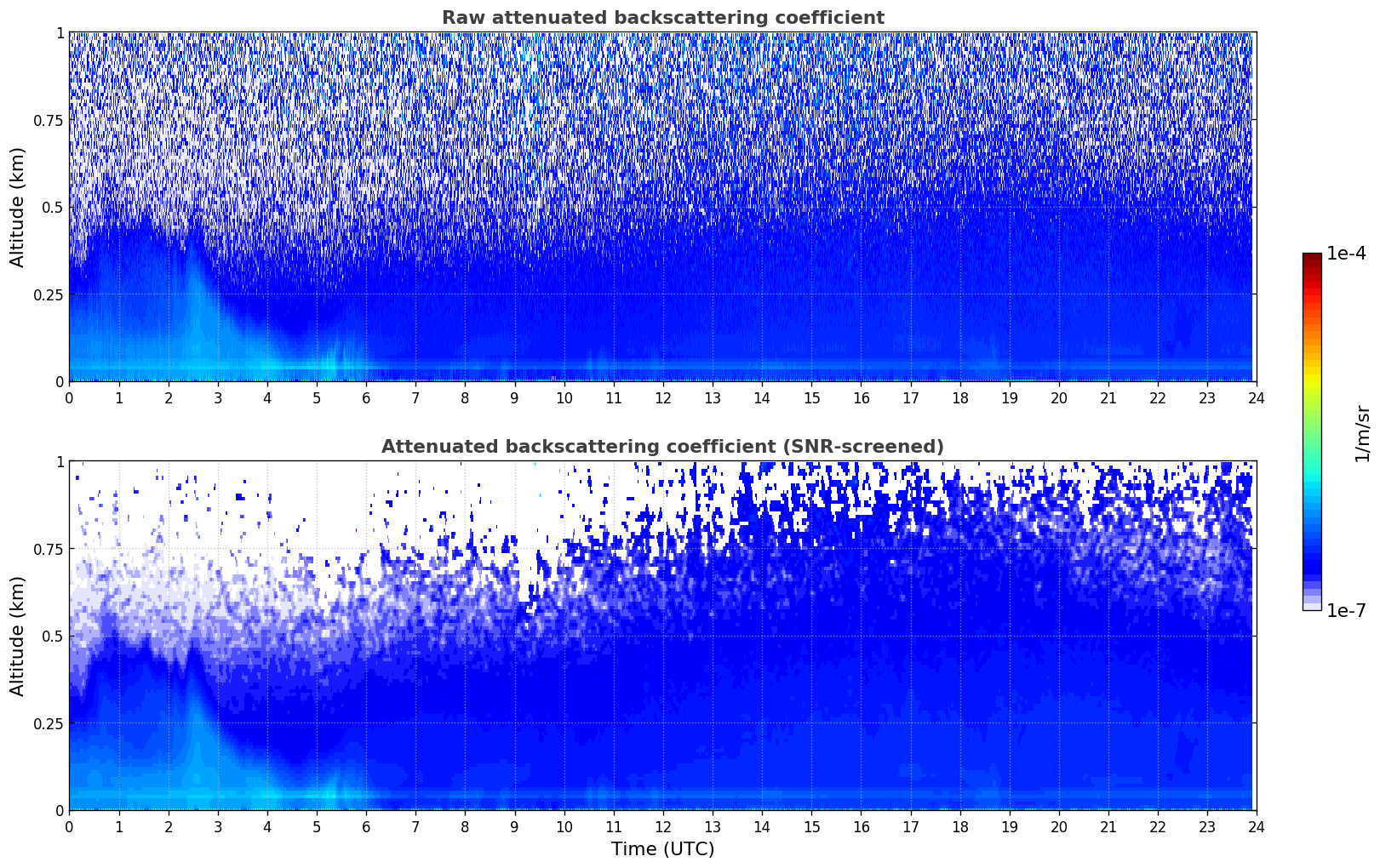Screen dimensions: 1380x868
Task: Click the "Altitude (km)" label of the upper plot
Action: pos(18,207)
